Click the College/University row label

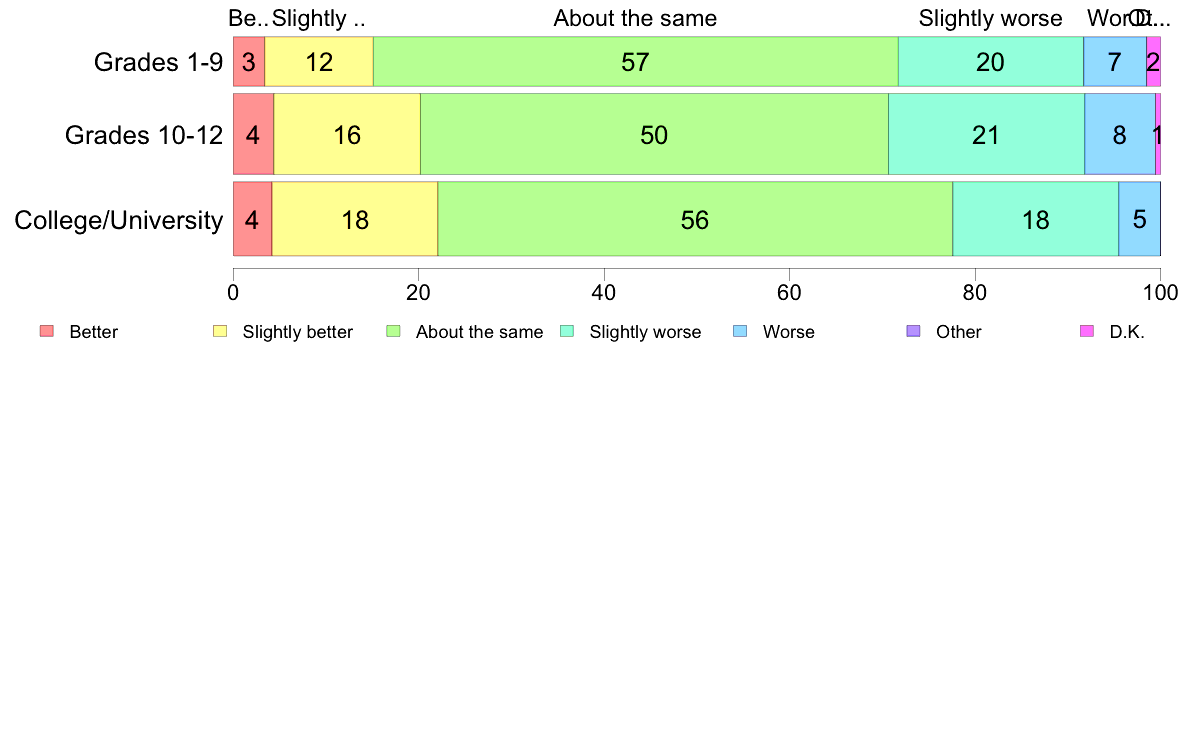[x=119, y=220]
